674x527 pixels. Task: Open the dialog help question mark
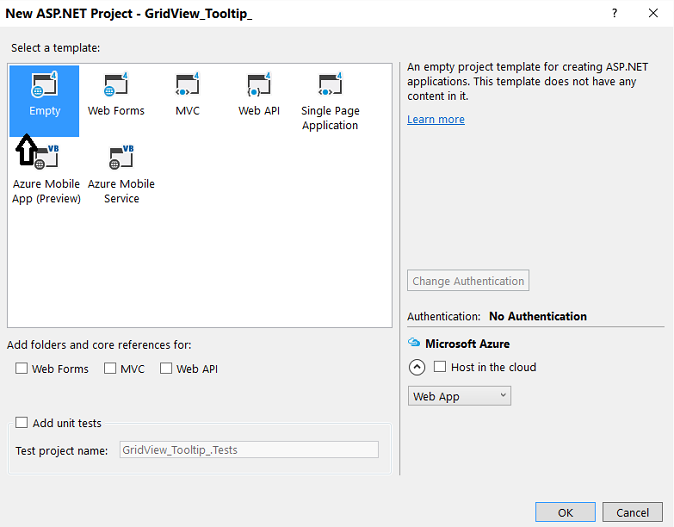click(x=615, y=13)
